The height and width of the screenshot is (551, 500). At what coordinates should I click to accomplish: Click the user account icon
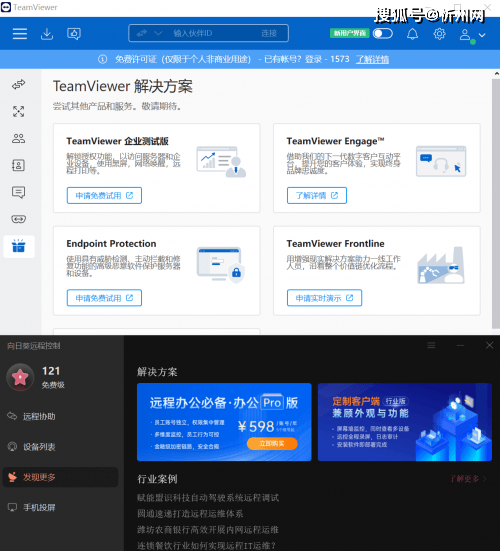pyautogui.click(x=465, y=34)
